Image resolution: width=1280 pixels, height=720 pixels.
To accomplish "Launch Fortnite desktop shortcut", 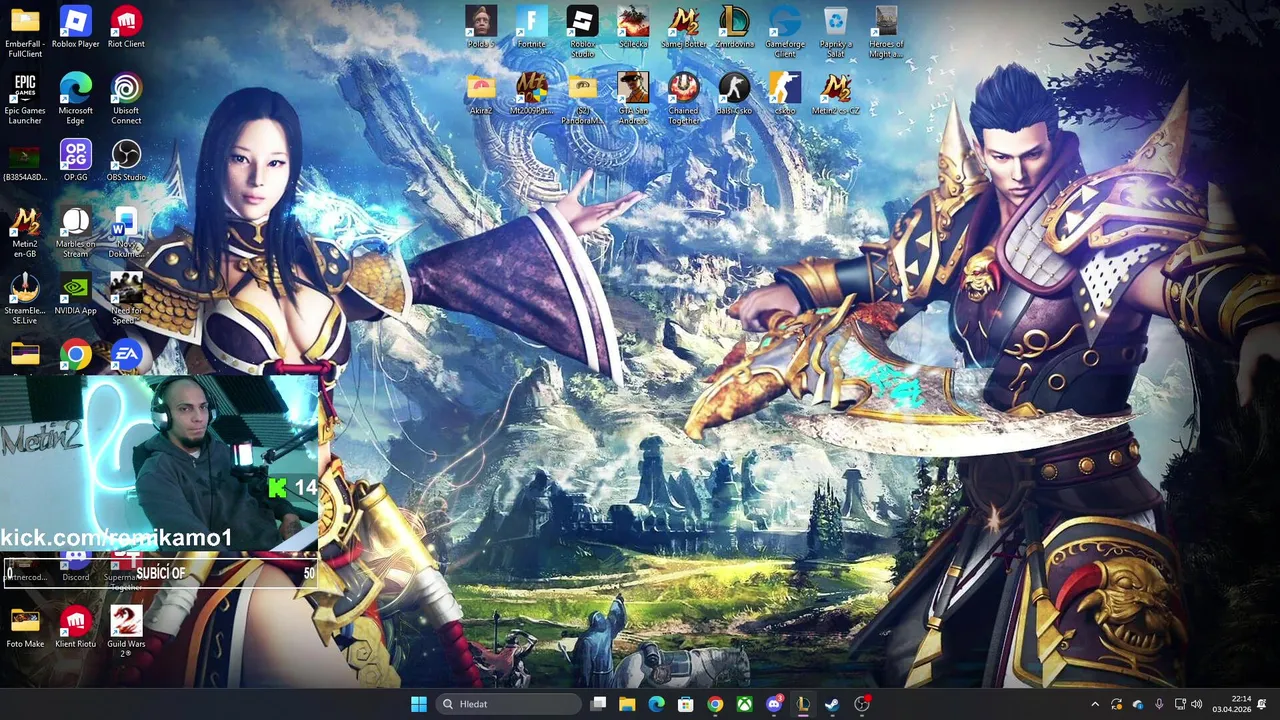I will coord(532,27).
